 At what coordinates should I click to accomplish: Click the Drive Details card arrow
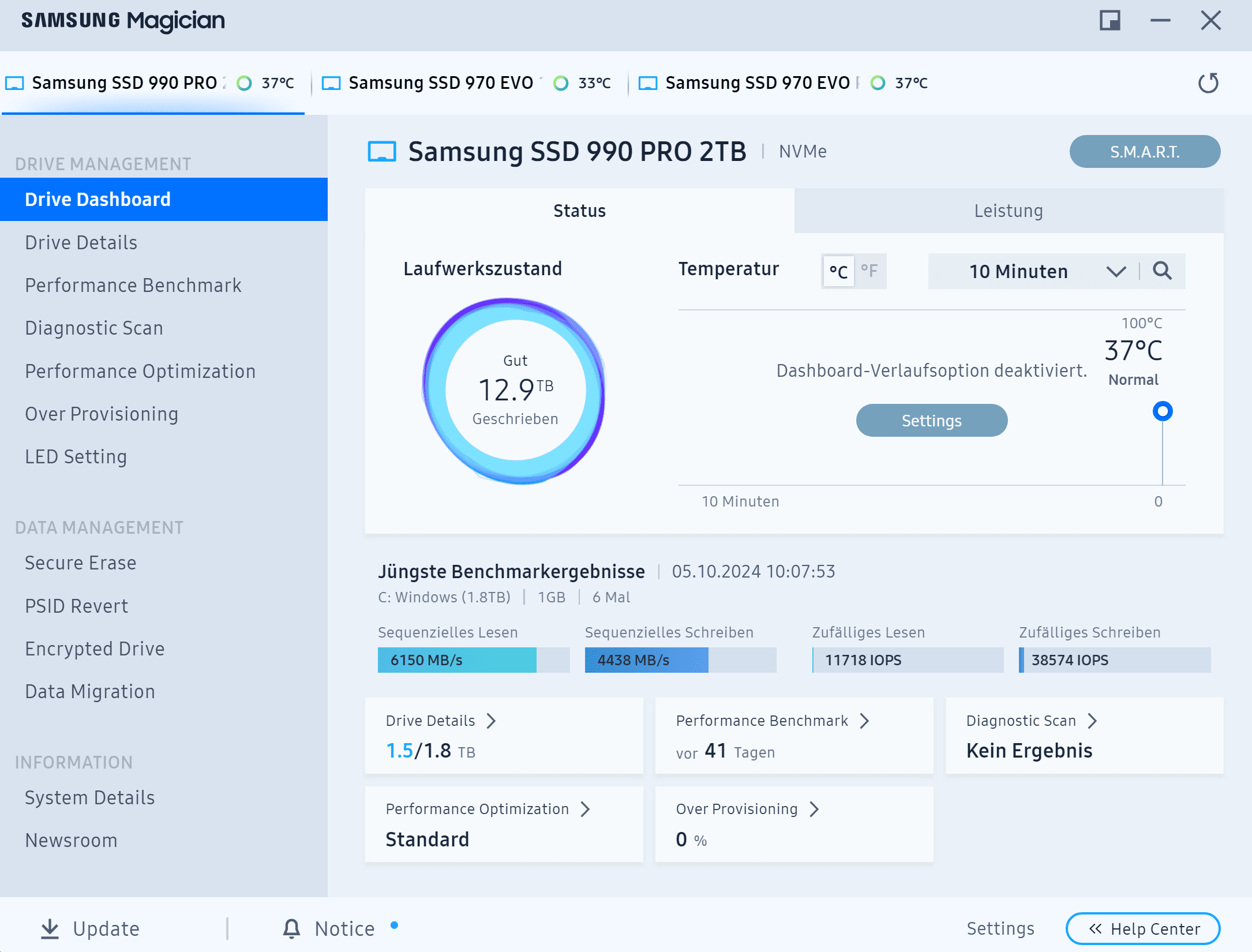pos(491,721)
